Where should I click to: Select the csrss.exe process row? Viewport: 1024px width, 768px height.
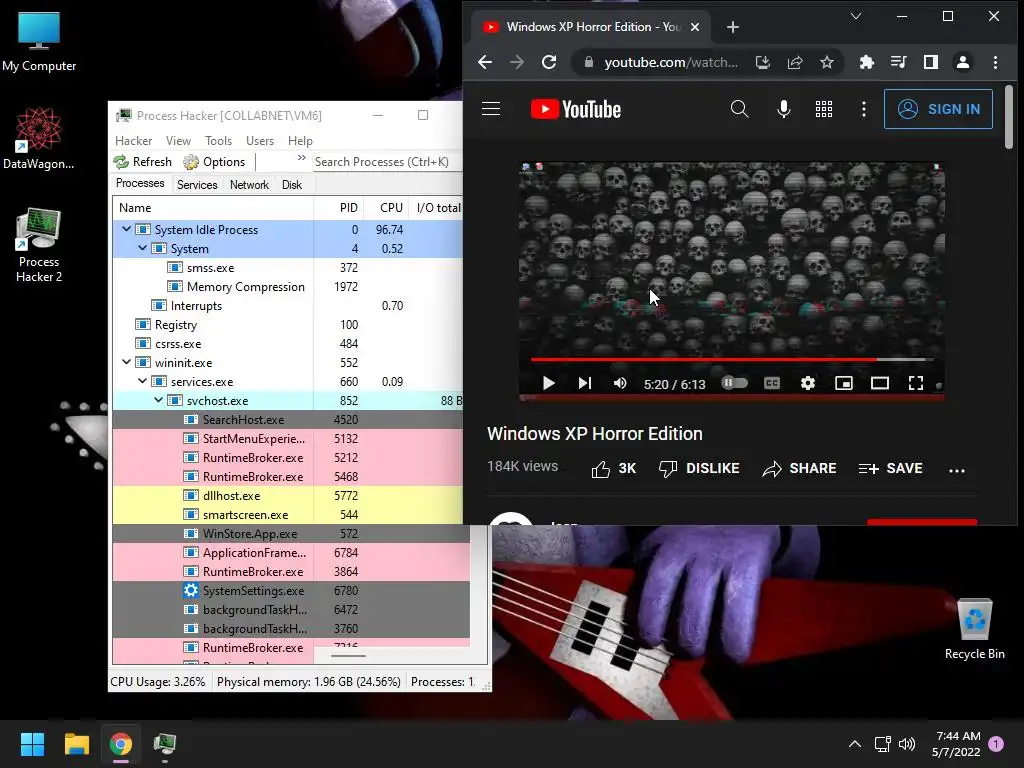(287, 344)
